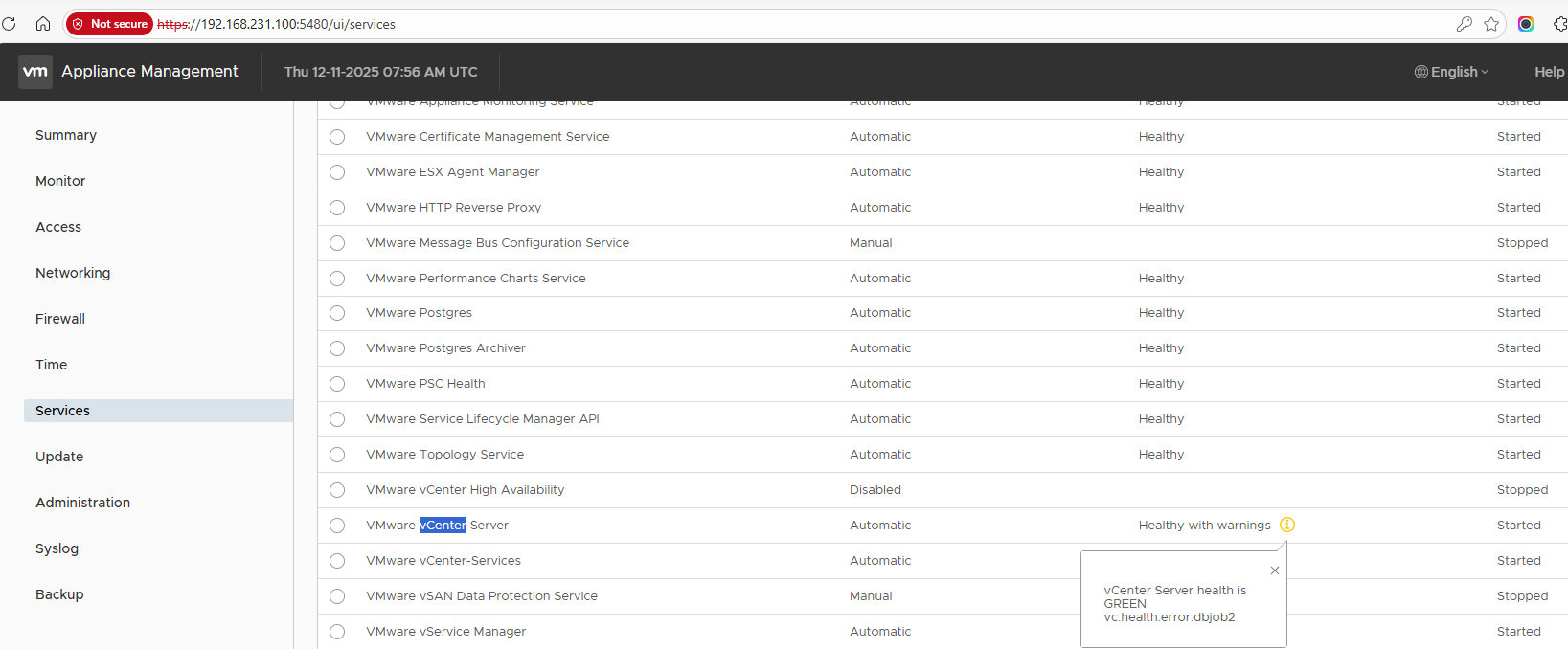This screenshot has height=649, width=1568.
Task: Click the browser home icon
Action: tap(43, 24)
